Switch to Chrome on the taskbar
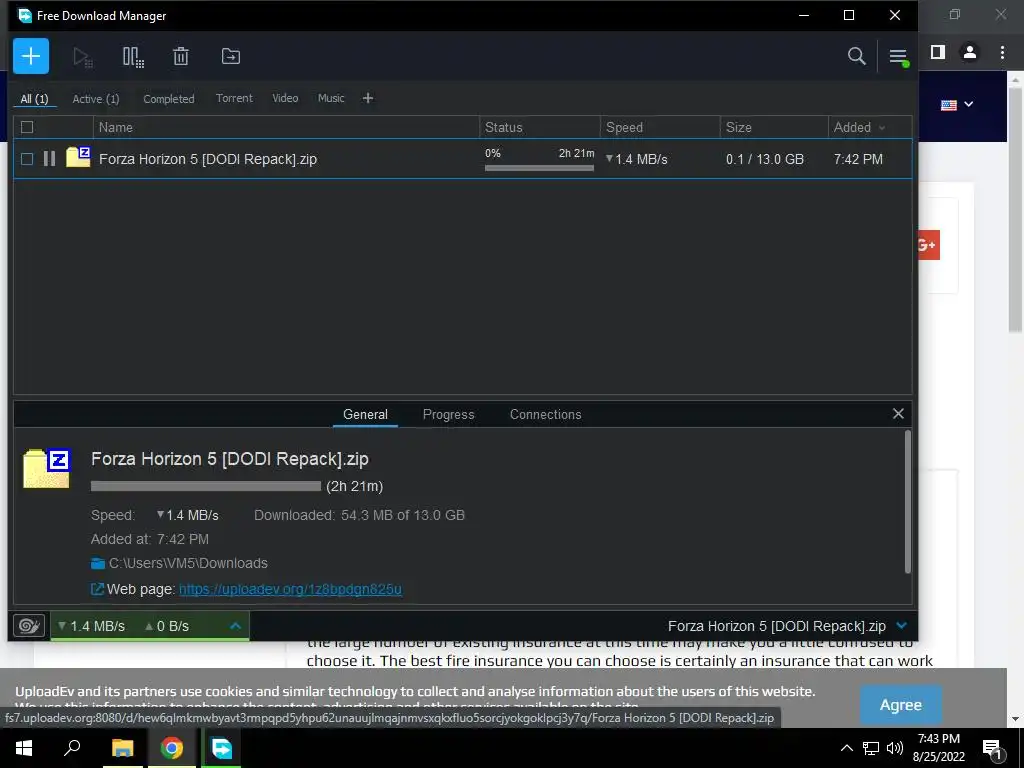Screen dimensions: 1024x768 172,748
